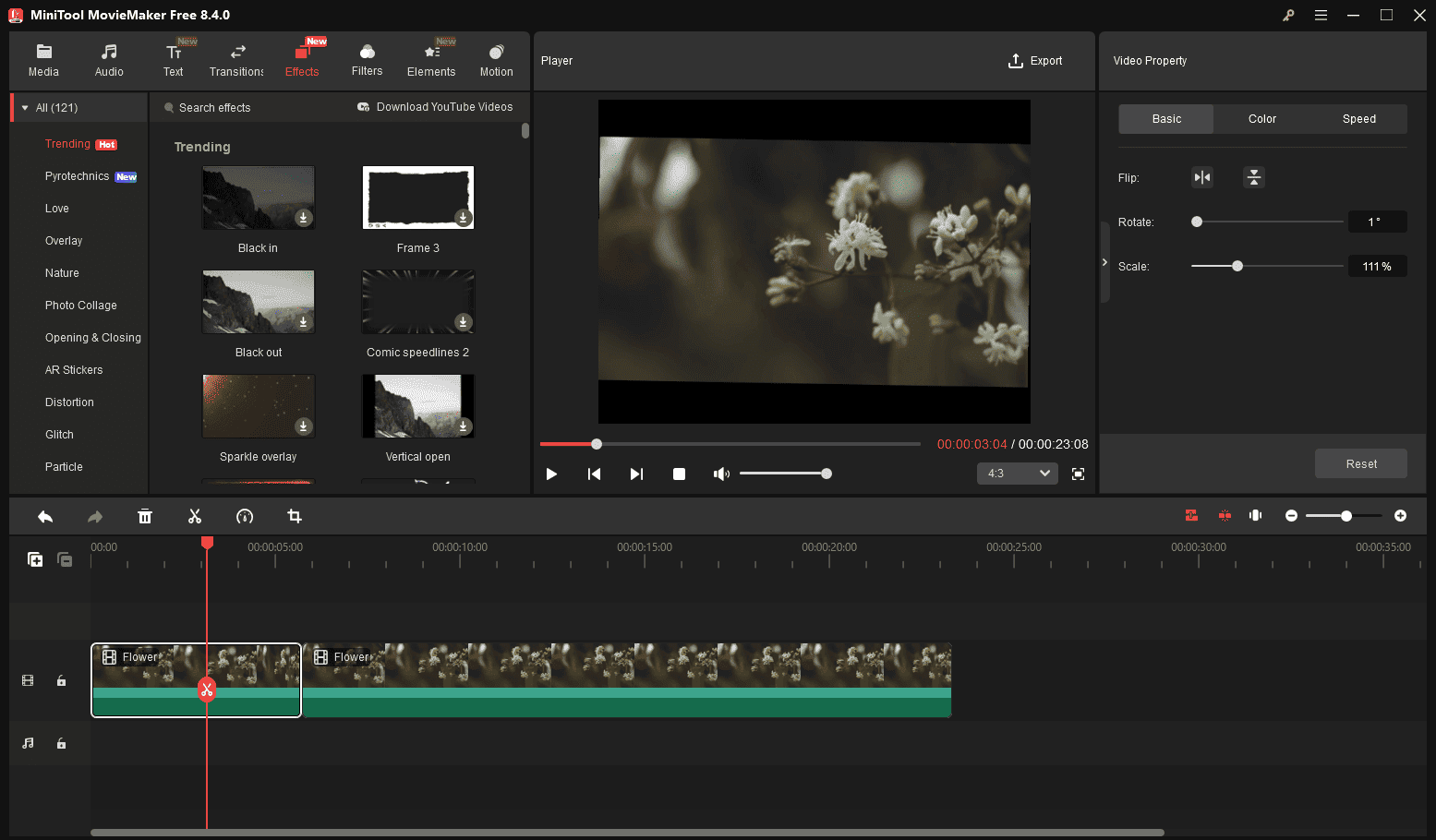Select the Crop tool above the timeline
The width and height of the screenshot is (1436, 840).
(x=294, y=515)
